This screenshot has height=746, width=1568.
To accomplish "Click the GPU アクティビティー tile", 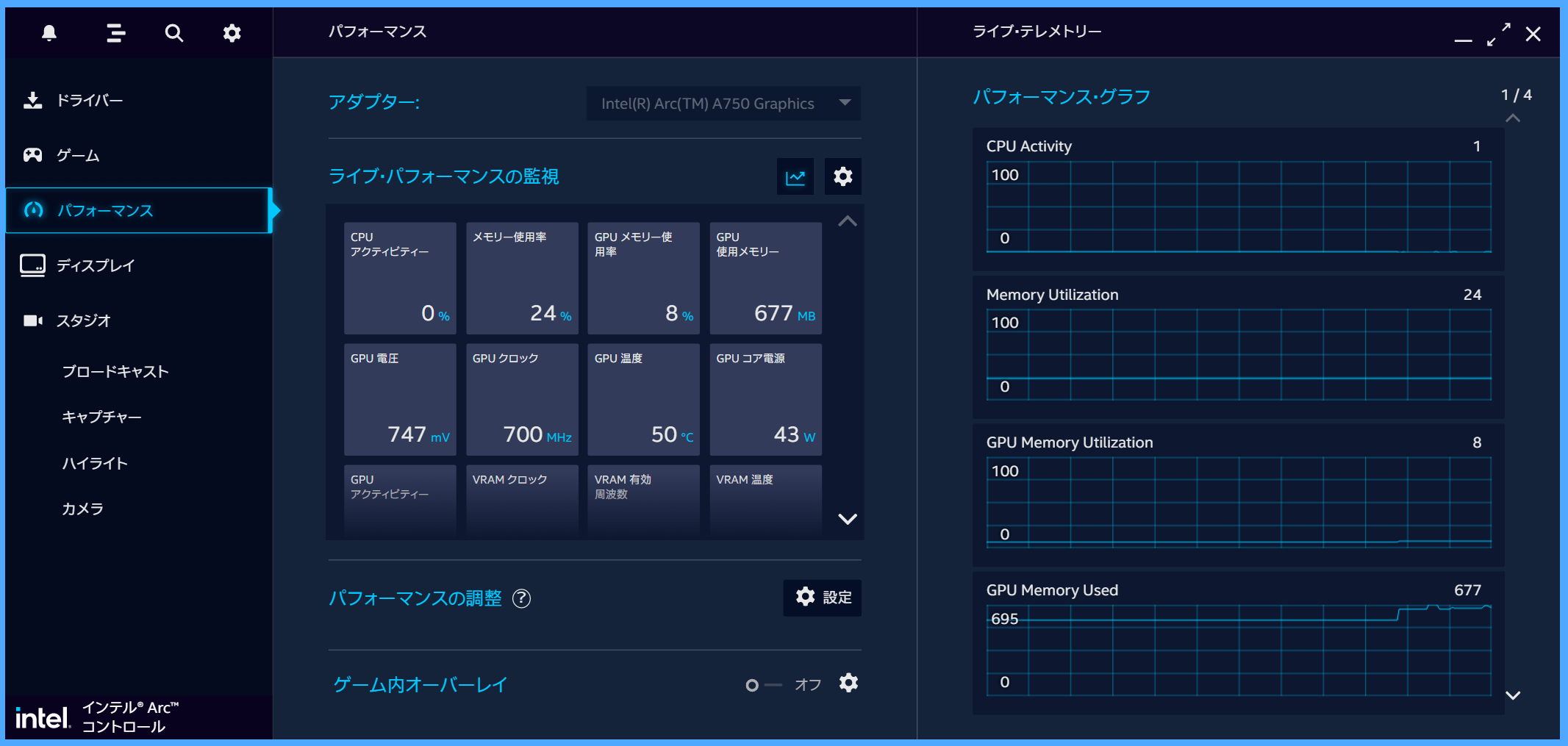I will click(x=400, y=500).
